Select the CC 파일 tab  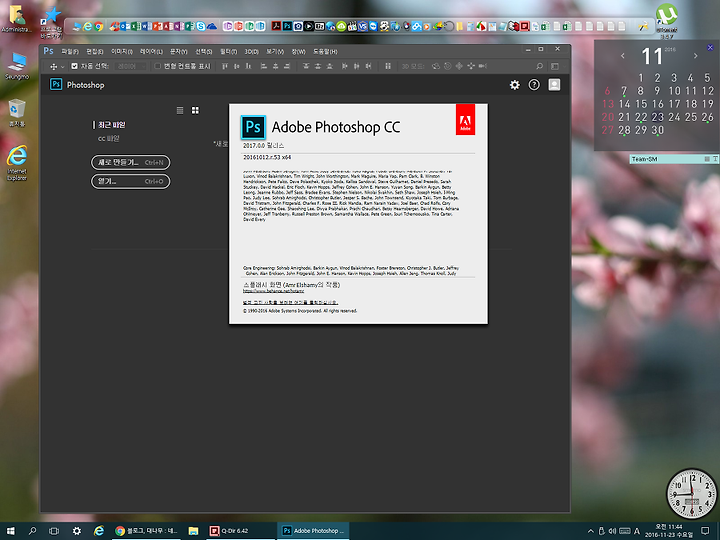[108, 138]
